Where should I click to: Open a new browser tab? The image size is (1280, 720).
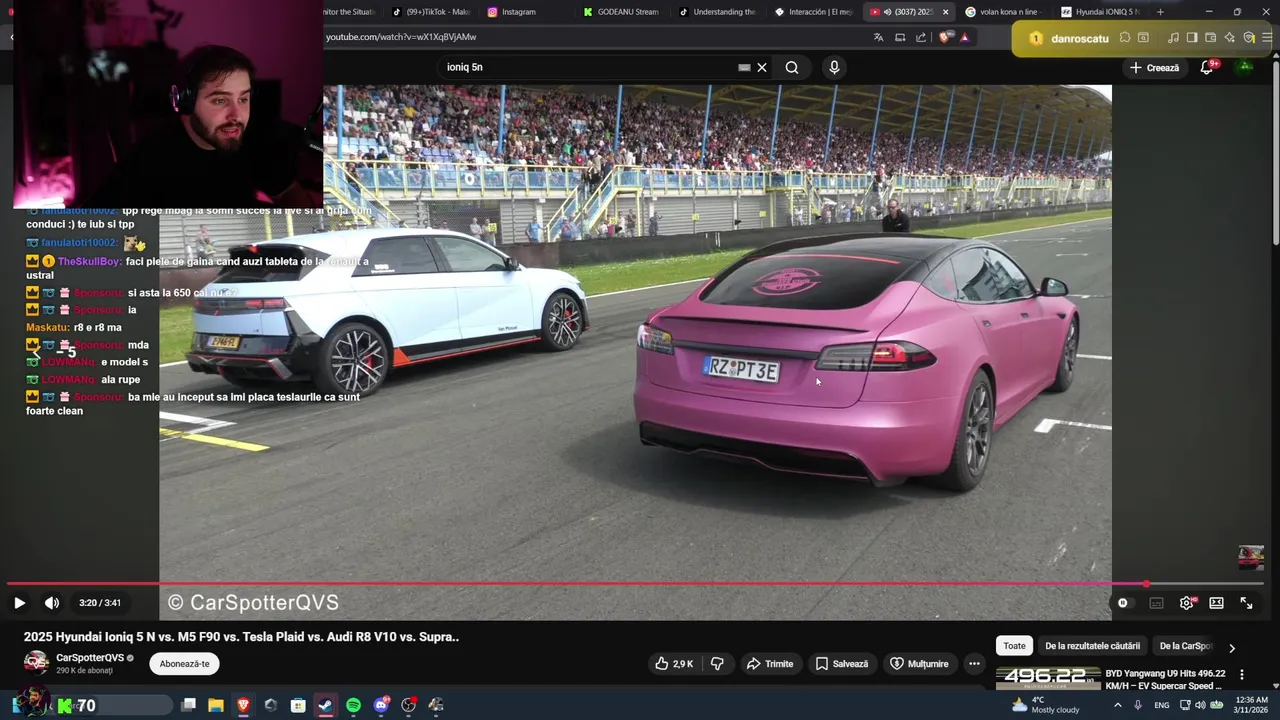(1160, 12)
